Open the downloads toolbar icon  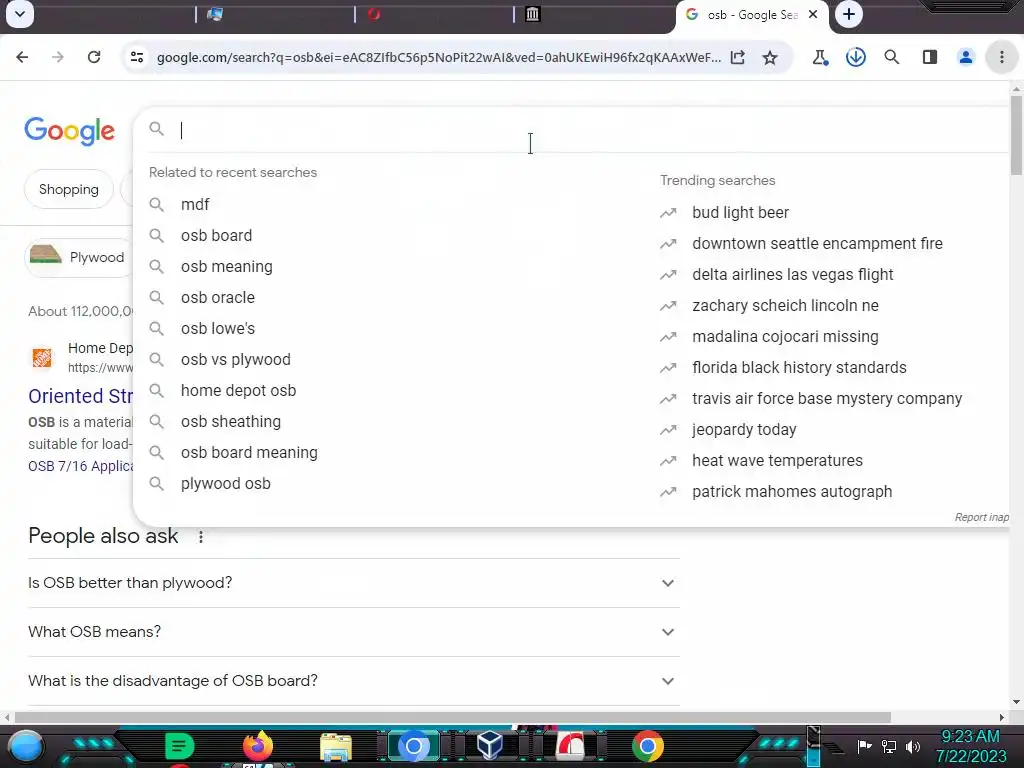[x=856, y=57]
